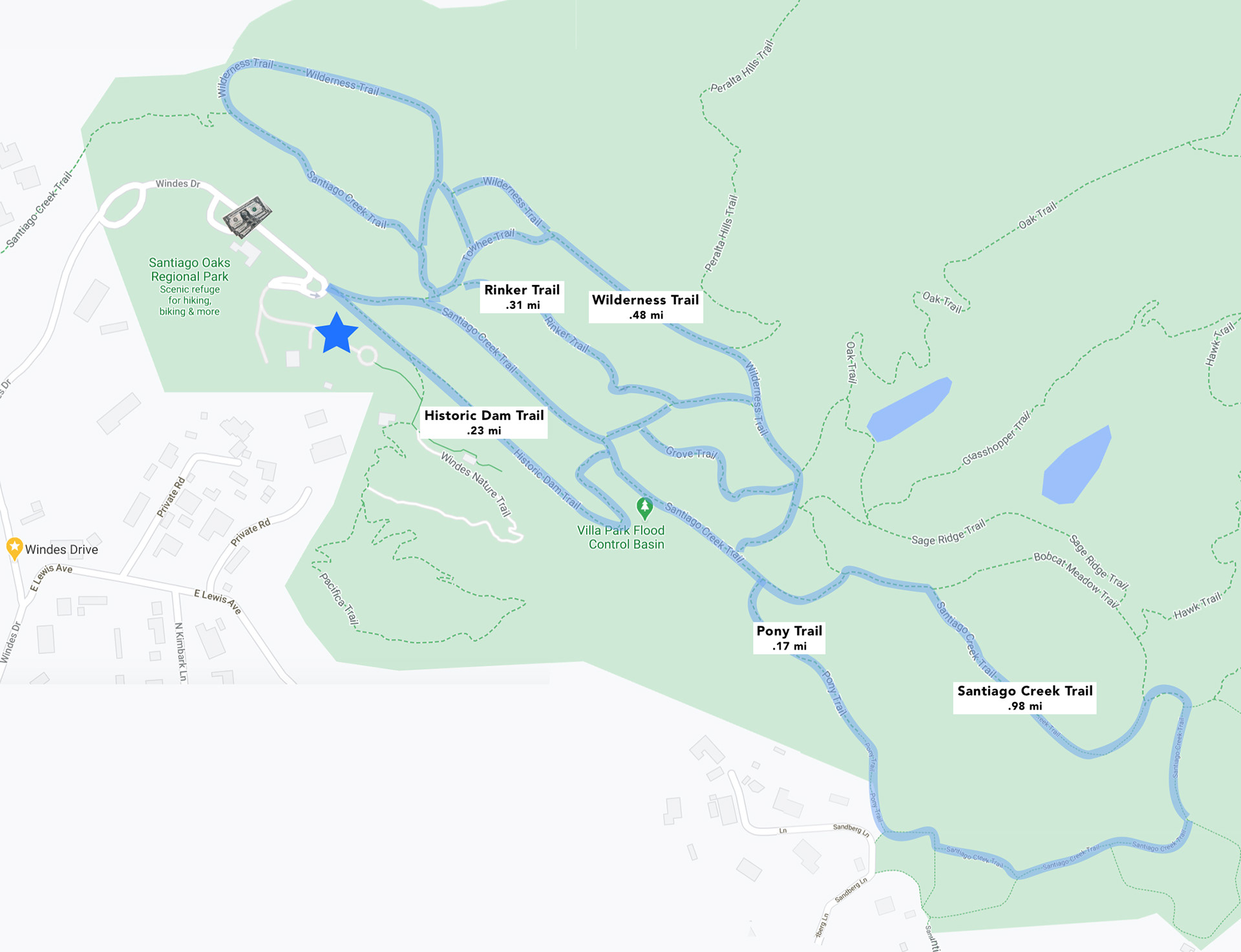
Task: Click the Santiago Oaks Regional Park text
Action: click(189, 270)
